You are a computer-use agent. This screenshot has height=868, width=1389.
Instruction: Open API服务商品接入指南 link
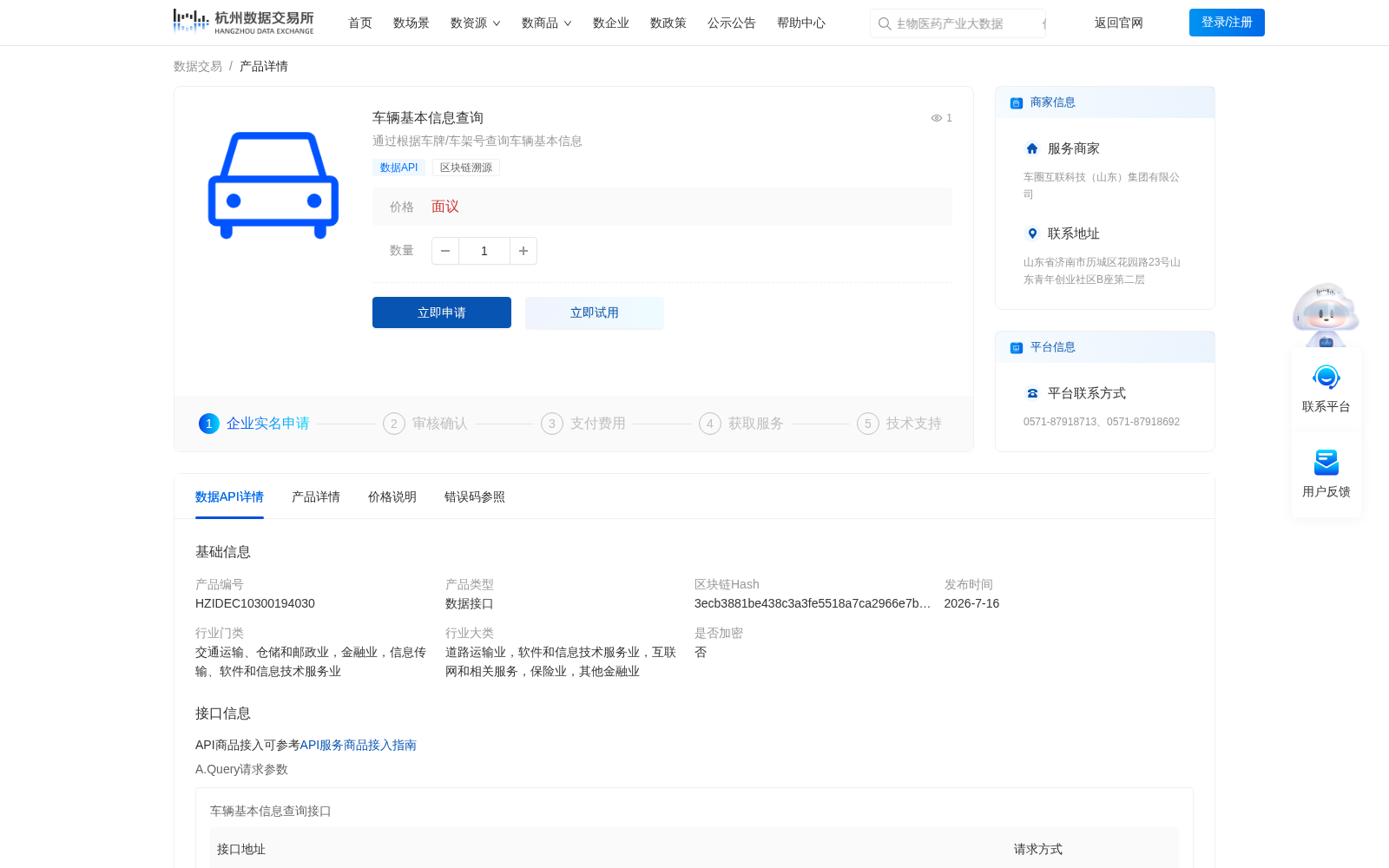point(359,745)
